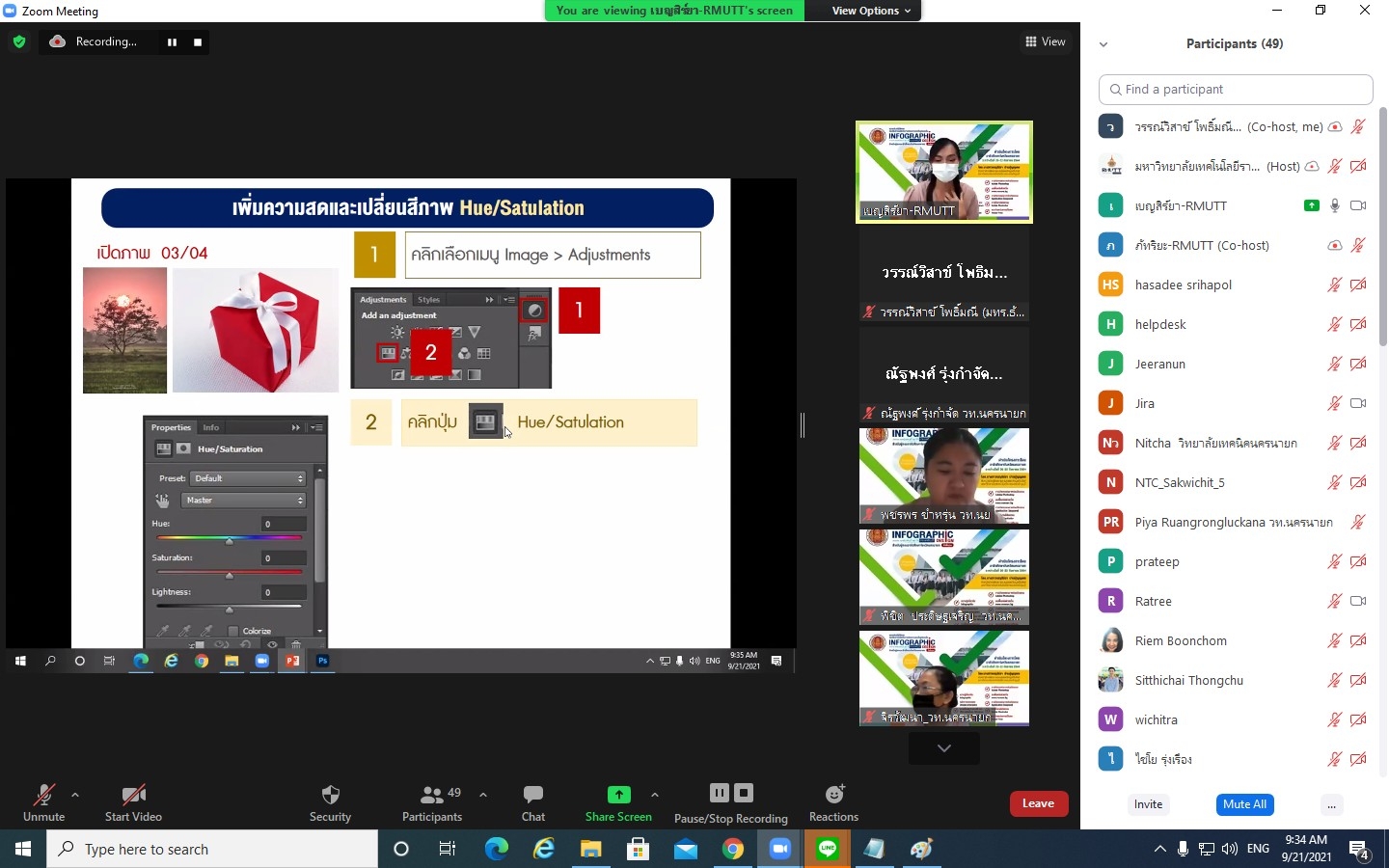Image resolution: width=1389 pixels, height=868 pixels.
Task: Click the system volume speaker icon
Action: click(1229, 849)
